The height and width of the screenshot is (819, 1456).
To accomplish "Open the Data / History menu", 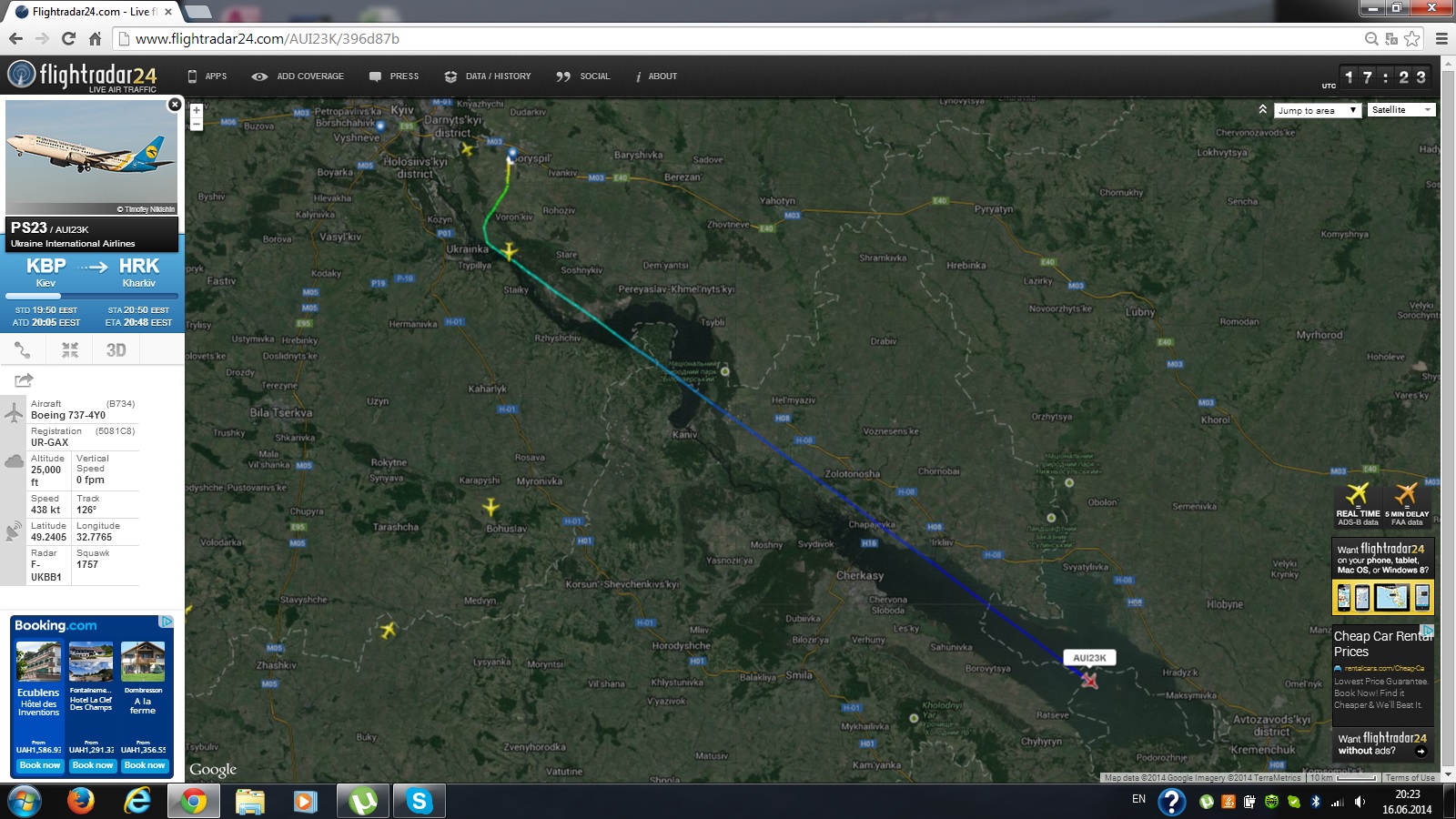I will [x=488, y=76].
